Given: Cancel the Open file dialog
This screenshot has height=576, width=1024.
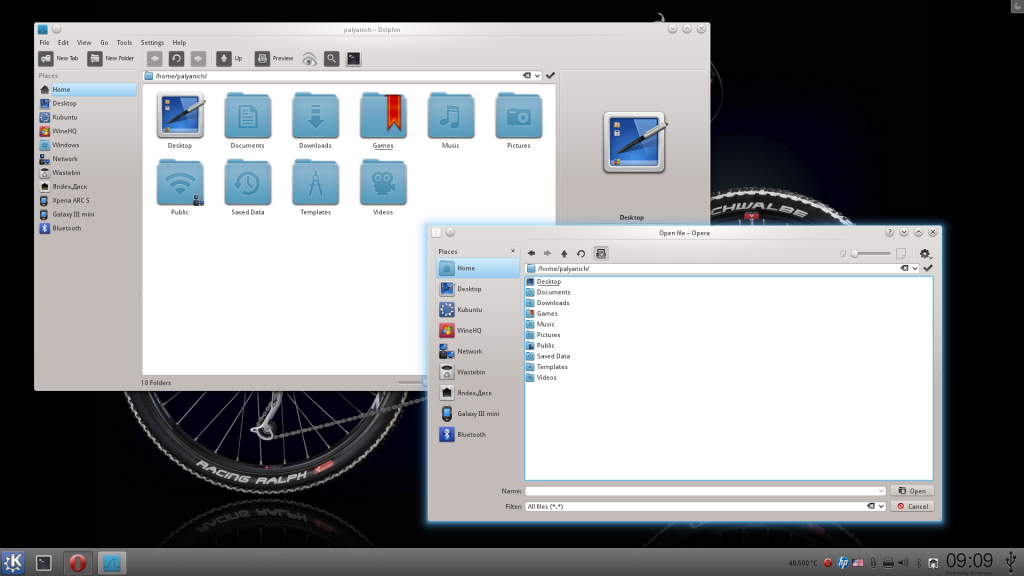Looking at the screenshot, I should coord(912,506).
